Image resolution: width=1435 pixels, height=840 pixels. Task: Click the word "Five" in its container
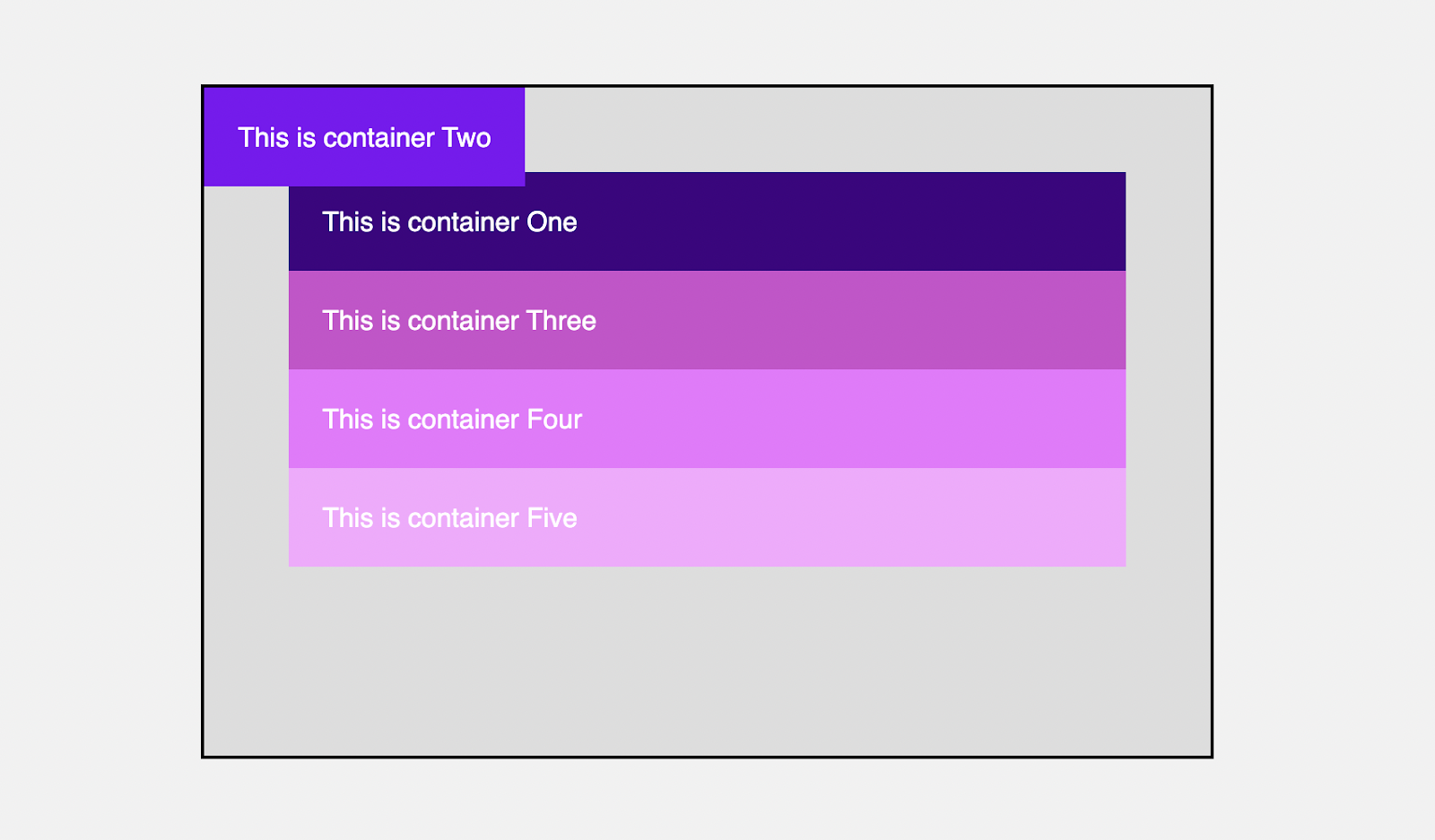[x=552, y=518]
